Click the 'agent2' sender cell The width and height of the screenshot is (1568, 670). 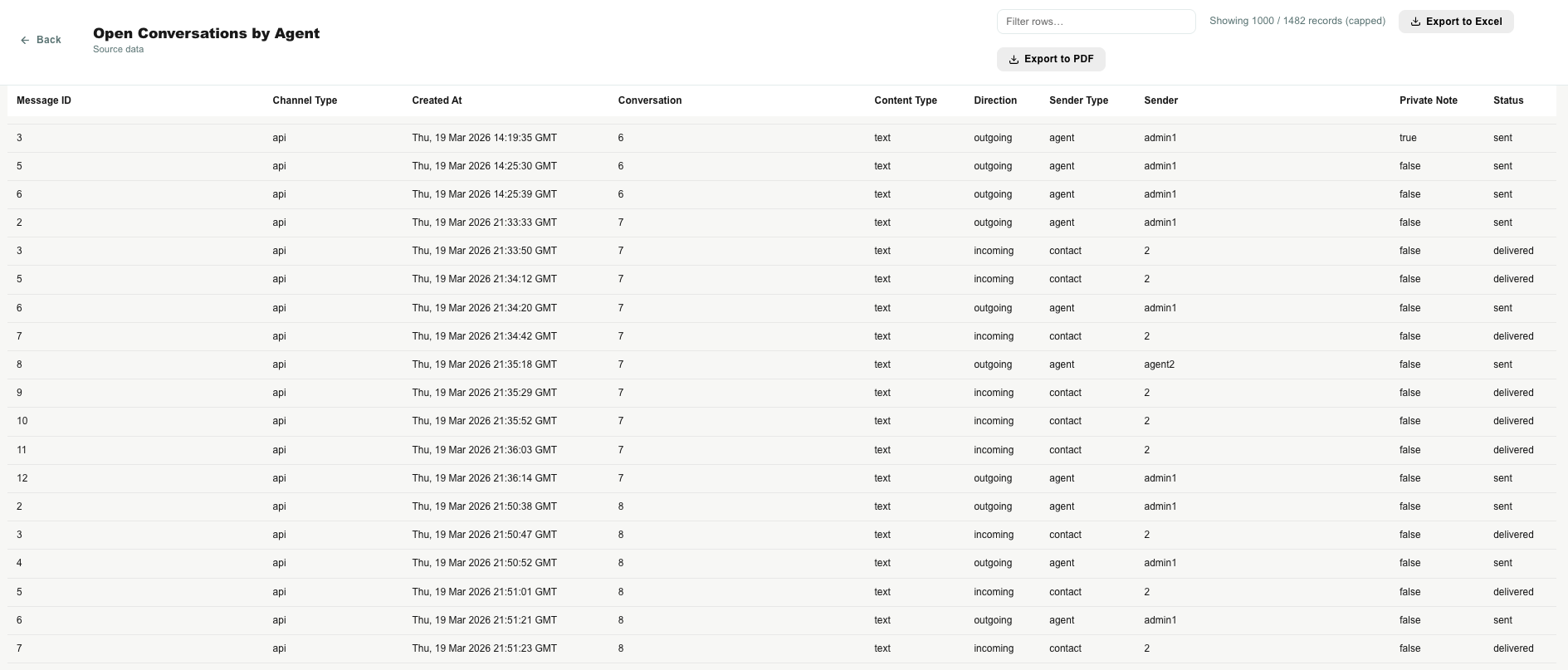(x=1159, y=364)
